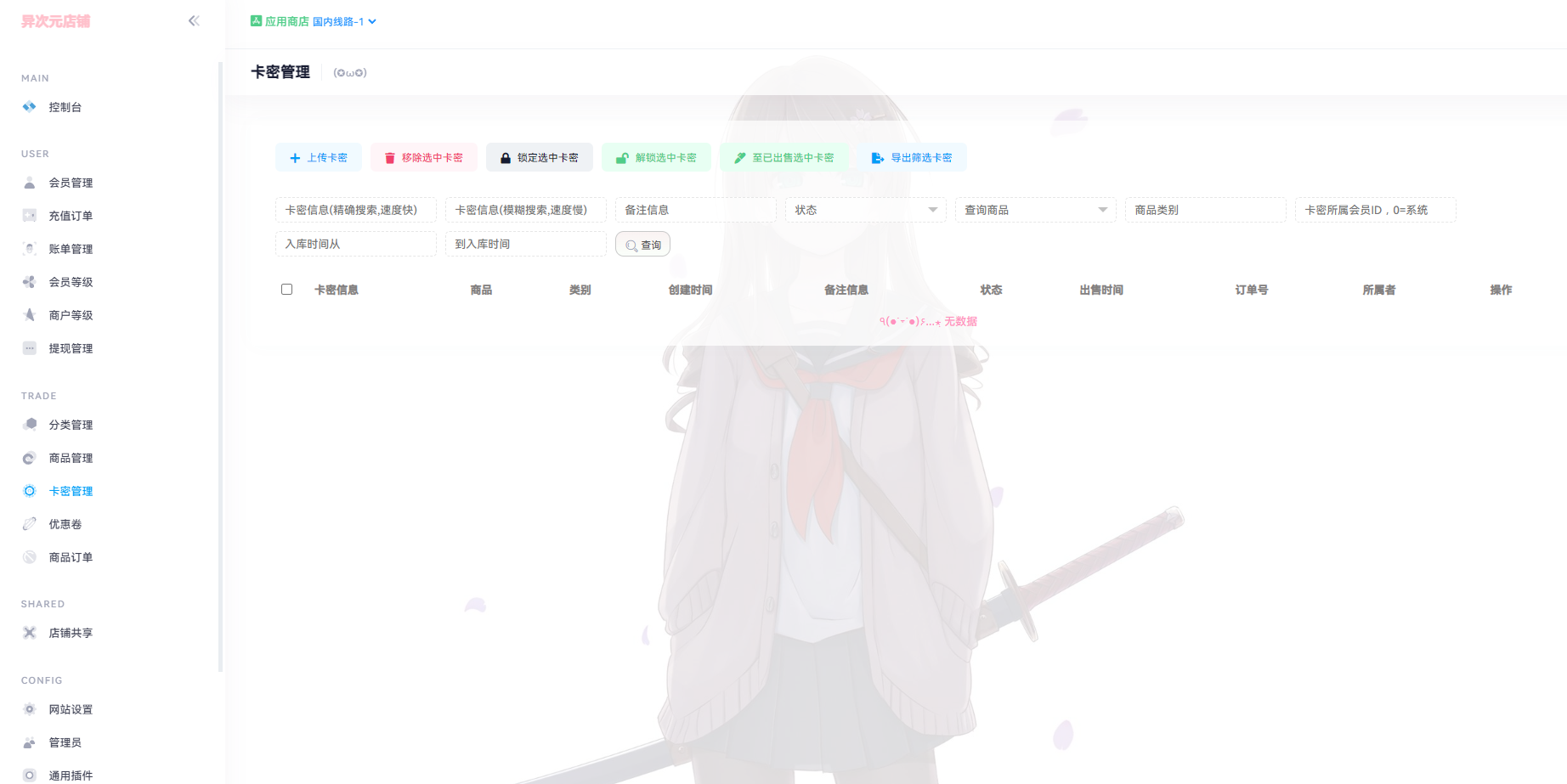Toggle the select-all checkbox in table header
Viewport: 1567px width, 784px height.
pos(287,290)
